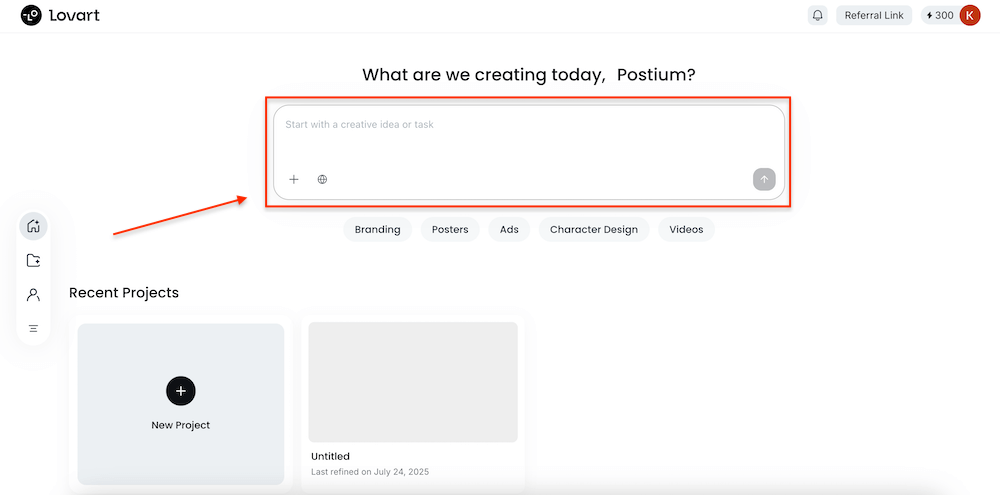
Task: Click the black plus New Project icon
Action: [x=180, y=390]
